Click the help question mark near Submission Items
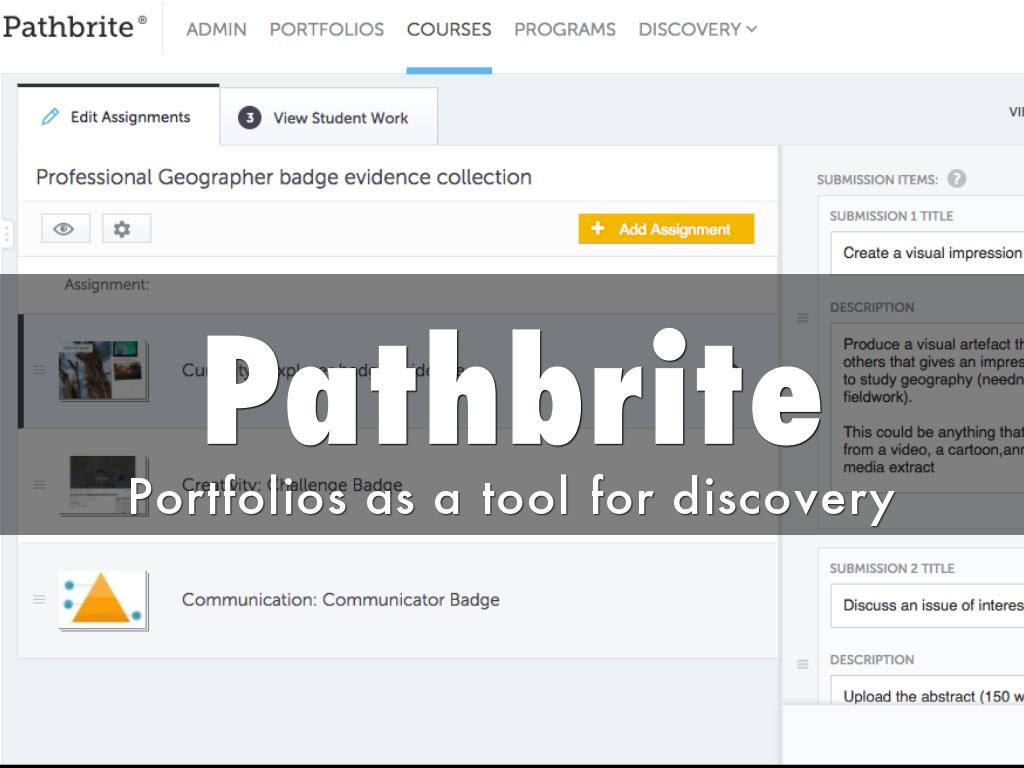The width and height of the screenshot is (1024, 768). 957,179
